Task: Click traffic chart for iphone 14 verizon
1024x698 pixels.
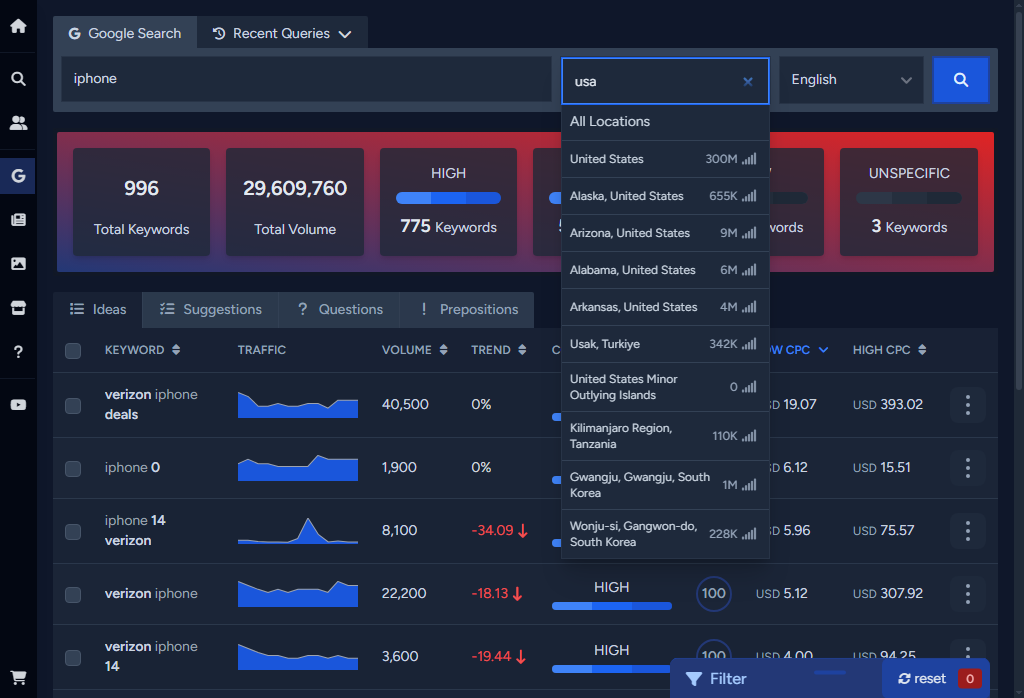Action: coord(298,531)
